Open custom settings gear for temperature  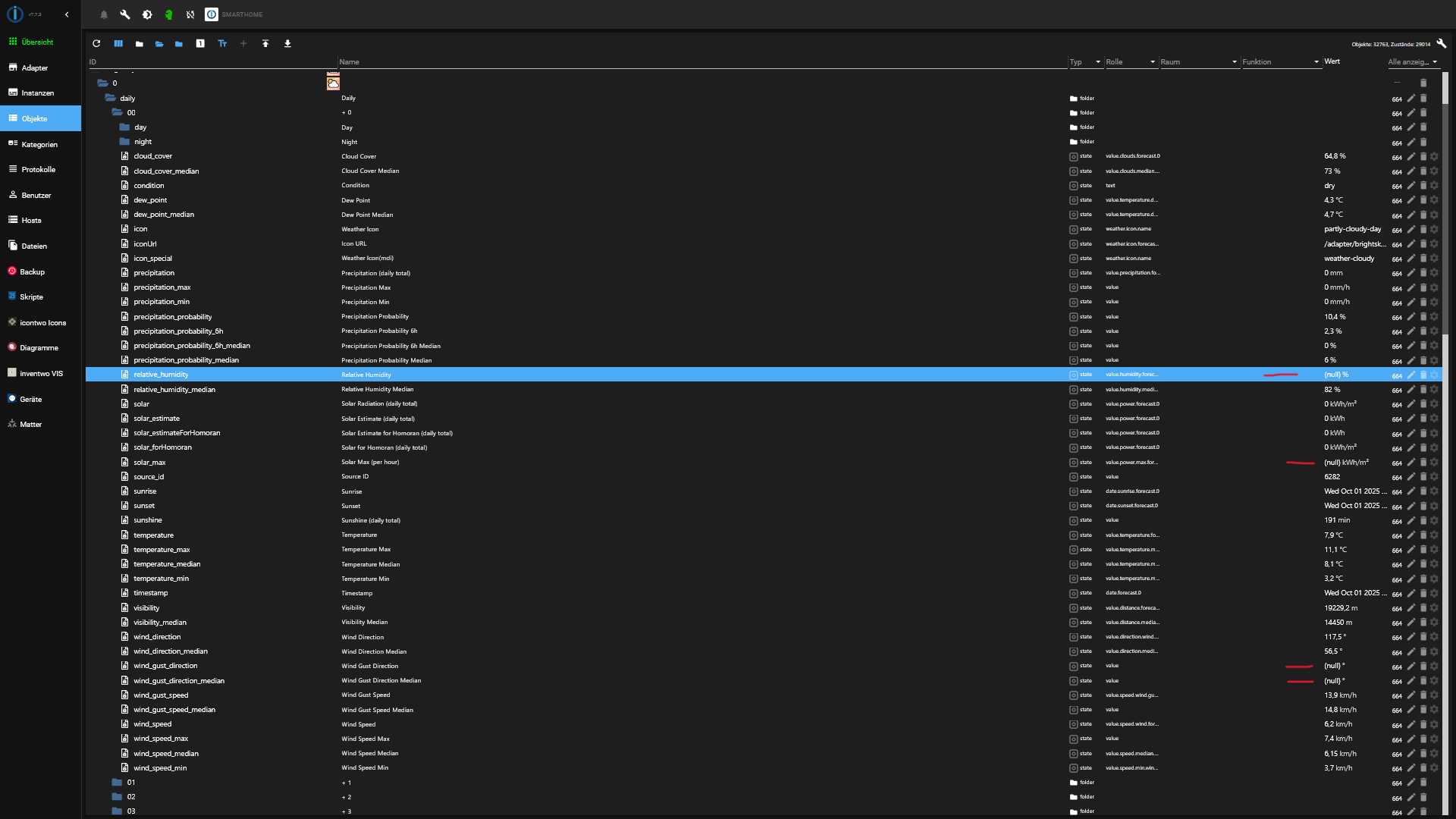coord(1435,535)
